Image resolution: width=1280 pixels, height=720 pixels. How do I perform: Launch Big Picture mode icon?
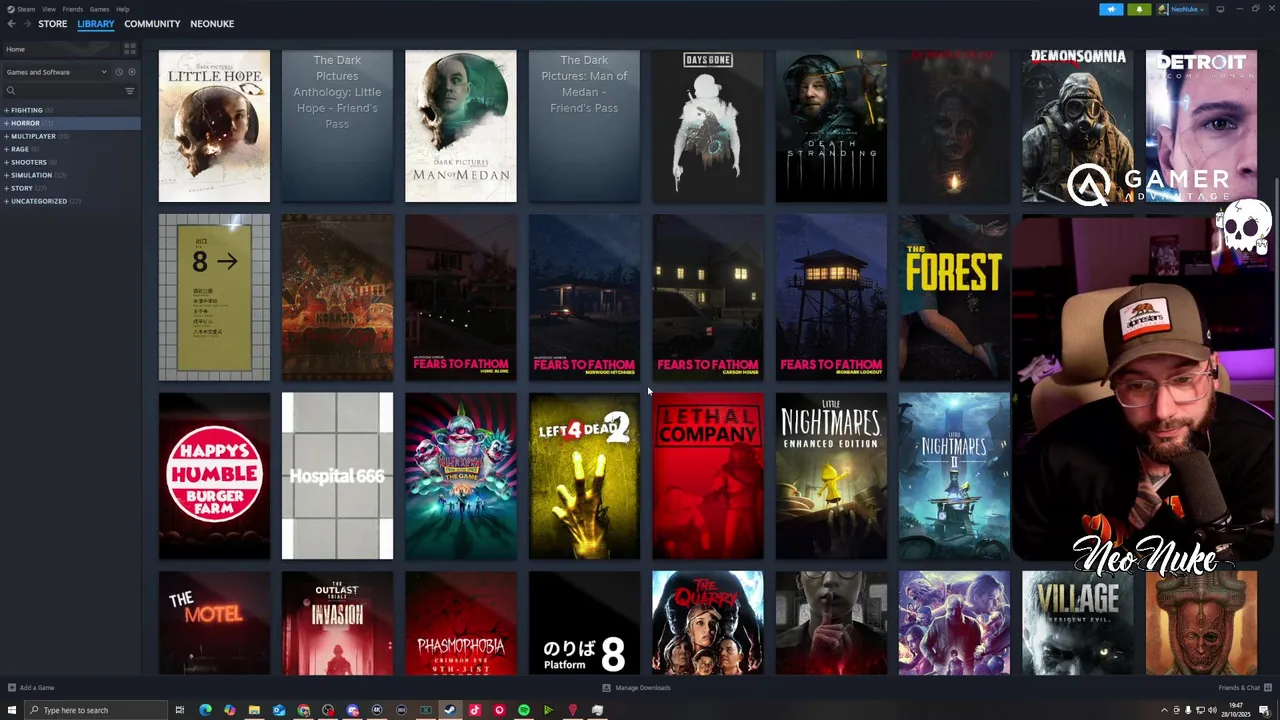point(1220,9)
